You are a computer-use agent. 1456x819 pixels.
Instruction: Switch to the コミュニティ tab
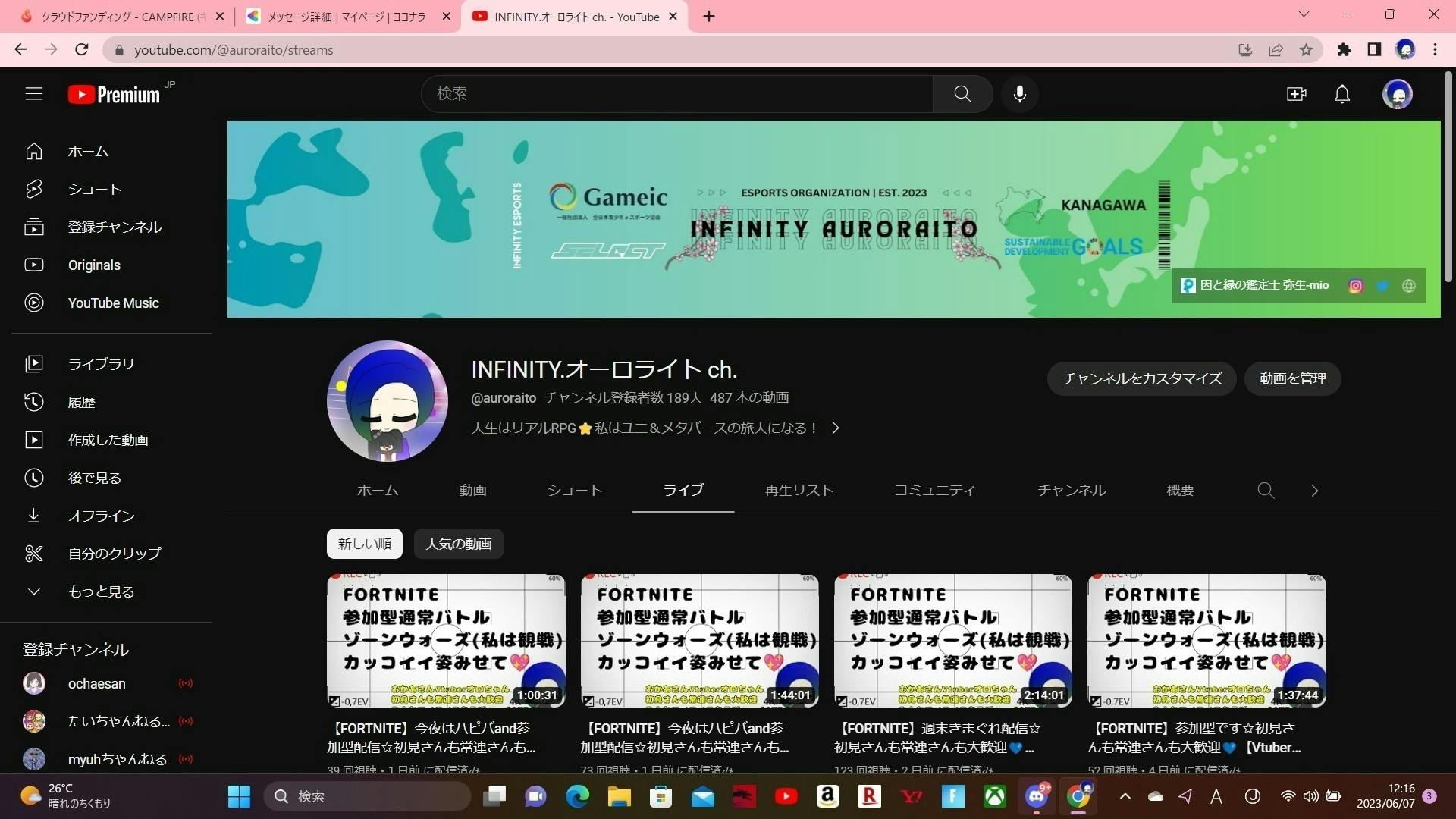934,490
